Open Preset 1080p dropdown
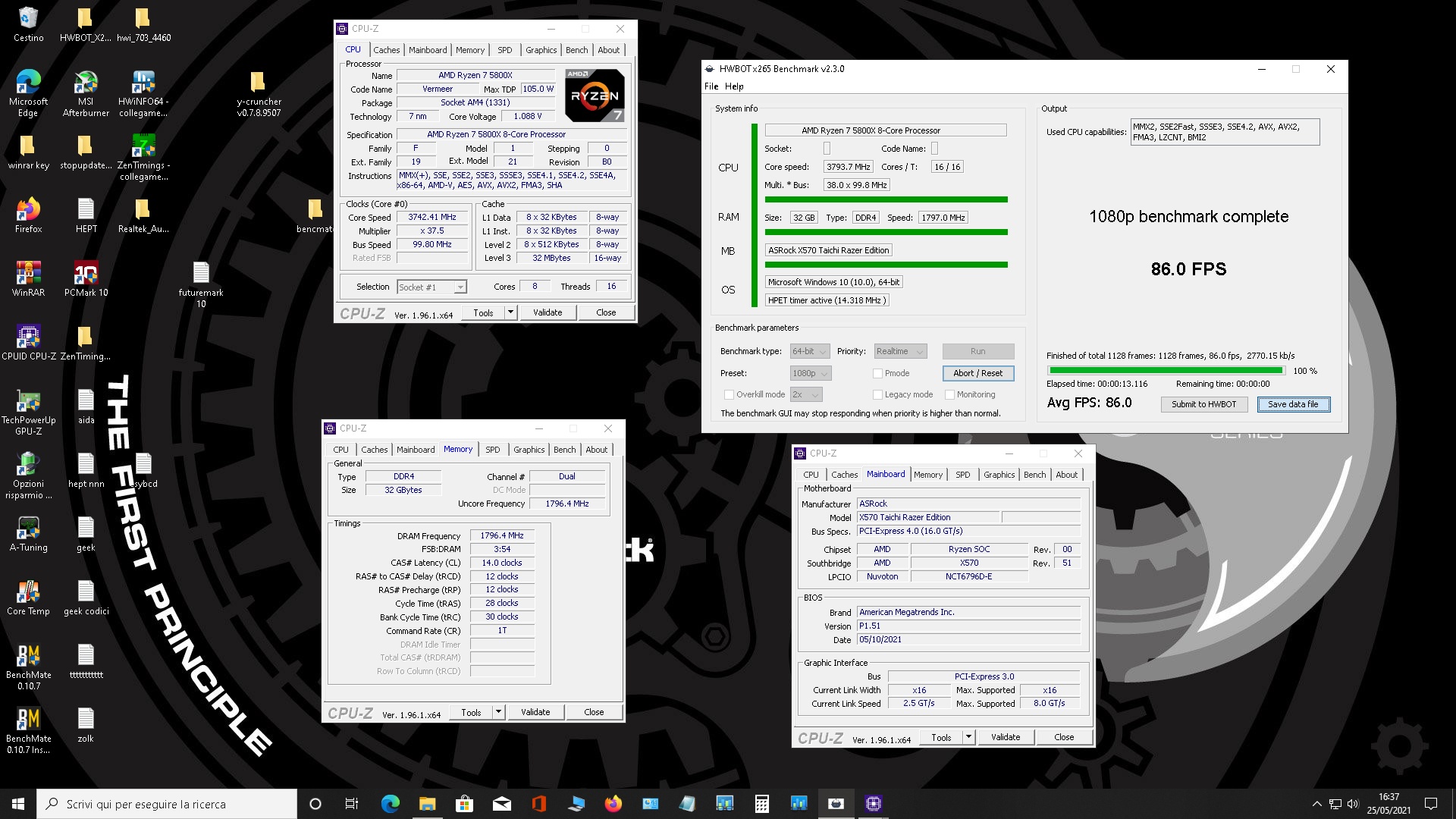Image resolution: width=1456 pixels, height=819 pixels. [x=811, y=373]
